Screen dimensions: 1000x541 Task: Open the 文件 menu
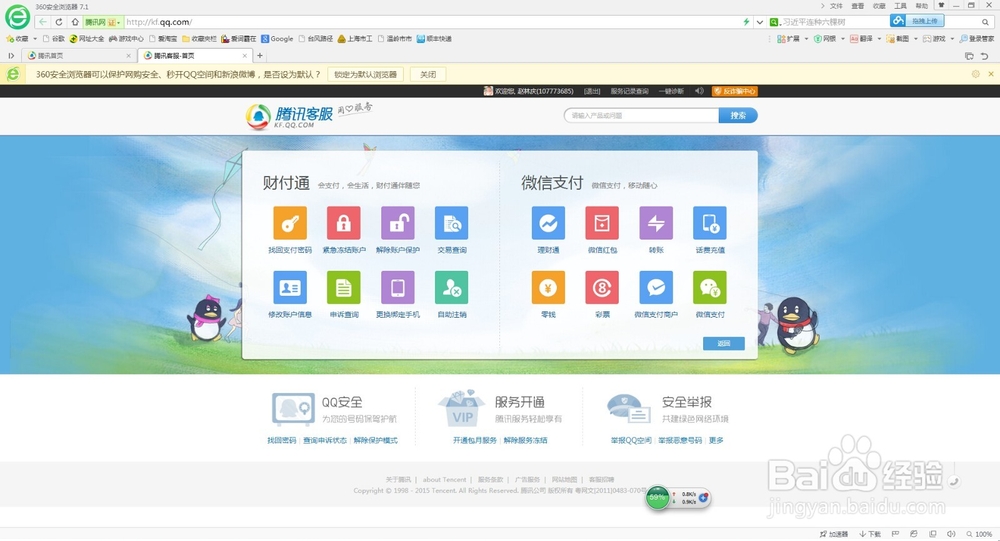(836, 6)
